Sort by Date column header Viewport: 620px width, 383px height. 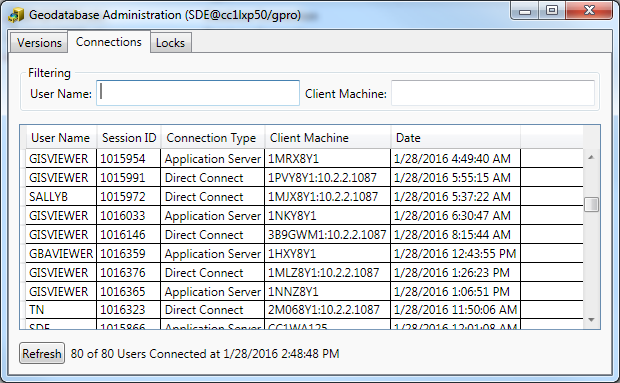pos(456,138)
